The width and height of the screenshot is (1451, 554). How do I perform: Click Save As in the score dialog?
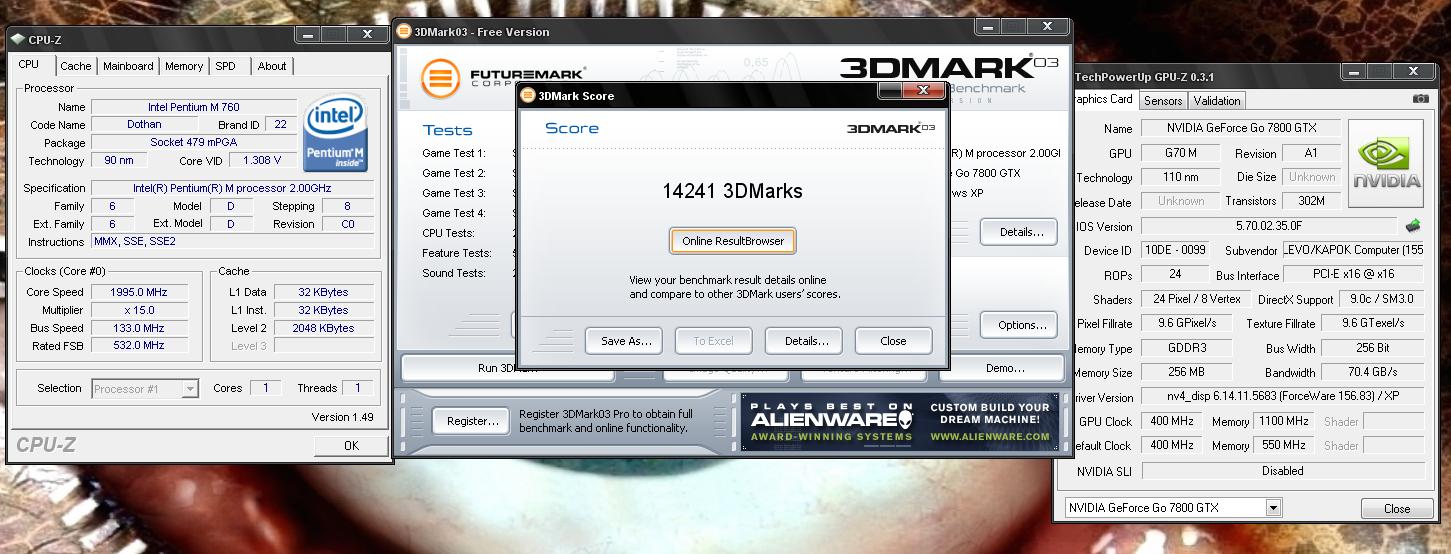626,341
